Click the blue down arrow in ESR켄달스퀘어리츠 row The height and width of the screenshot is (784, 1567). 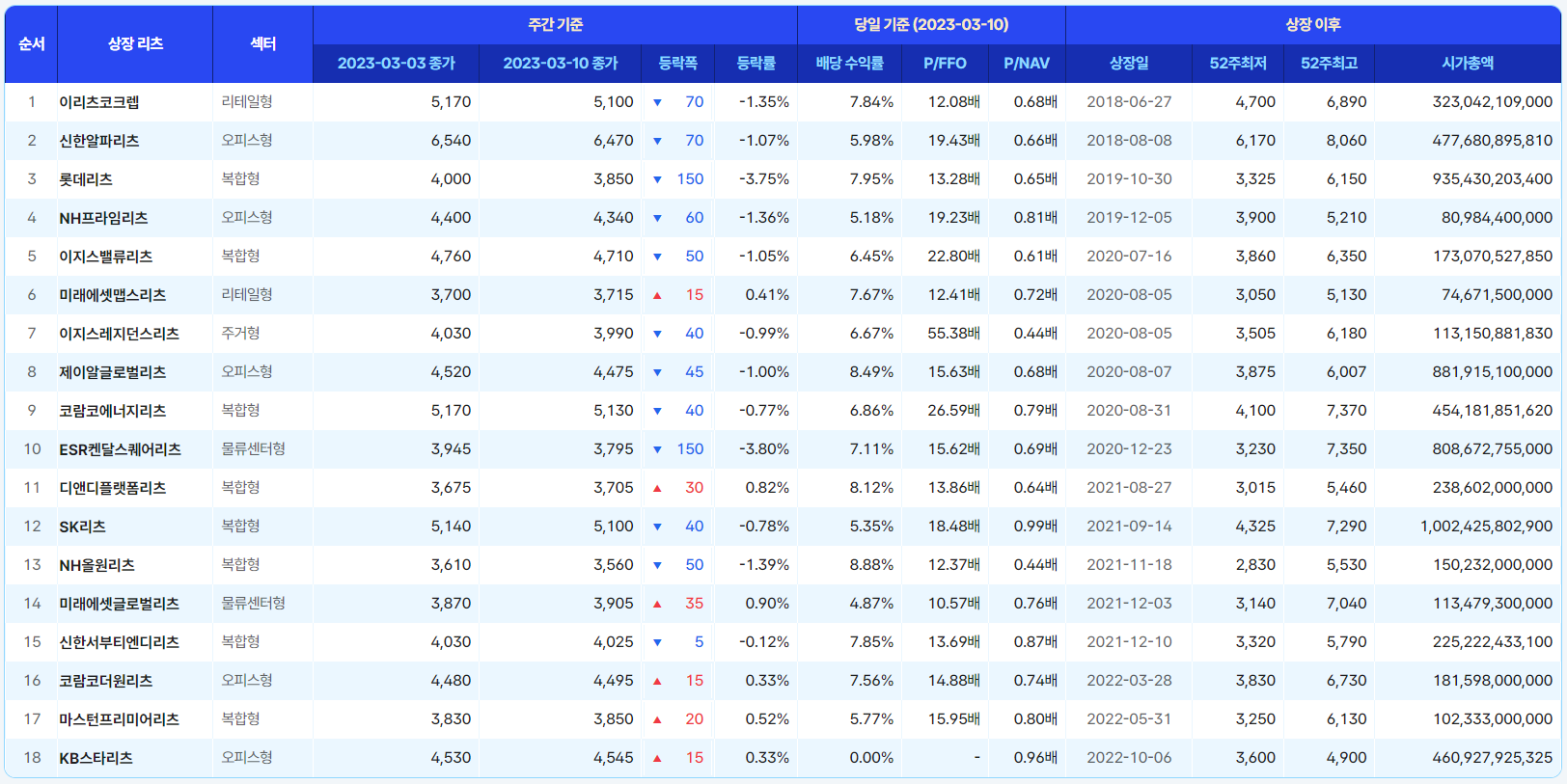pos(657,449)
